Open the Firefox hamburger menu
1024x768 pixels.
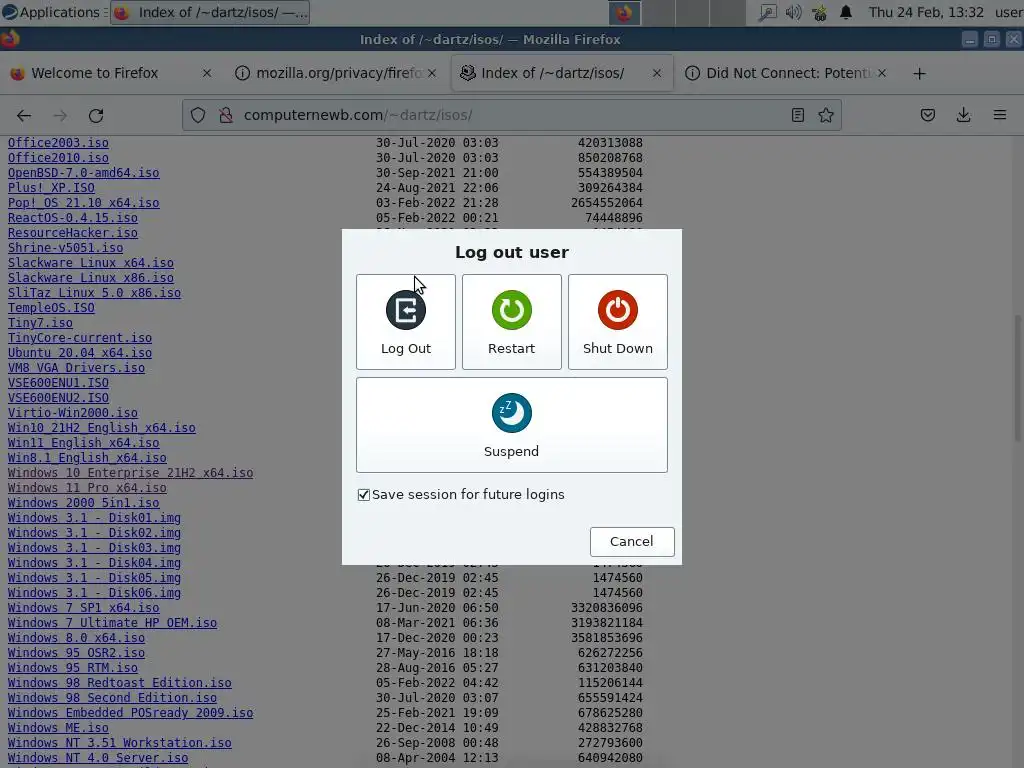[999, 116]
